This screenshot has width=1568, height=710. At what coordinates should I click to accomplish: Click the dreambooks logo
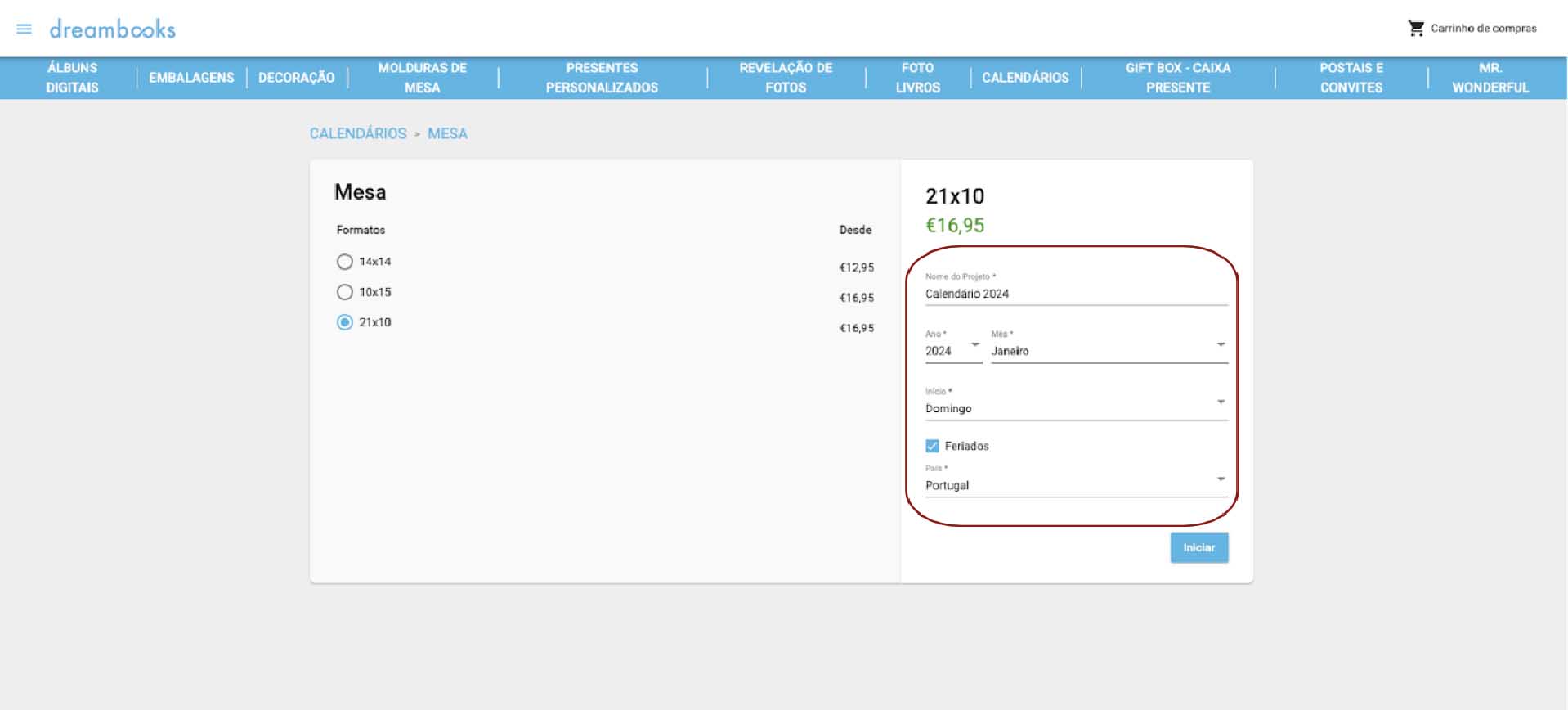[113, 29]
